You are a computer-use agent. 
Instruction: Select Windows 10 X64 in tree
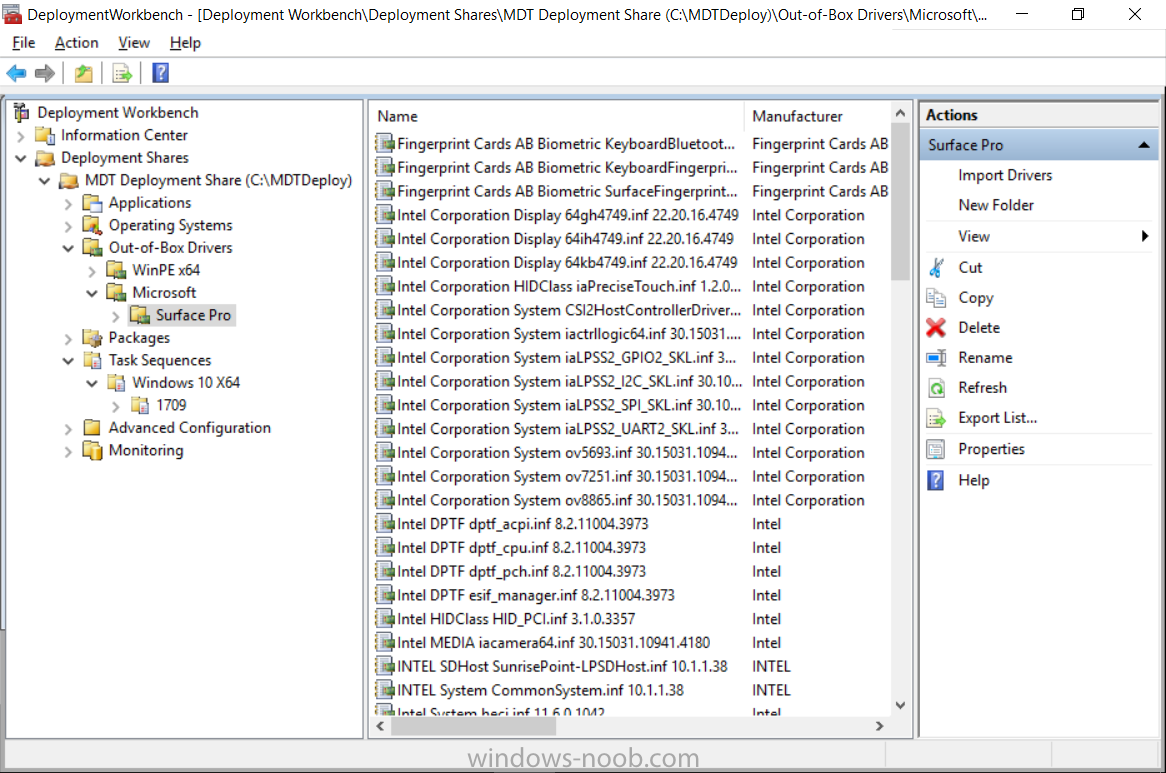186,383
